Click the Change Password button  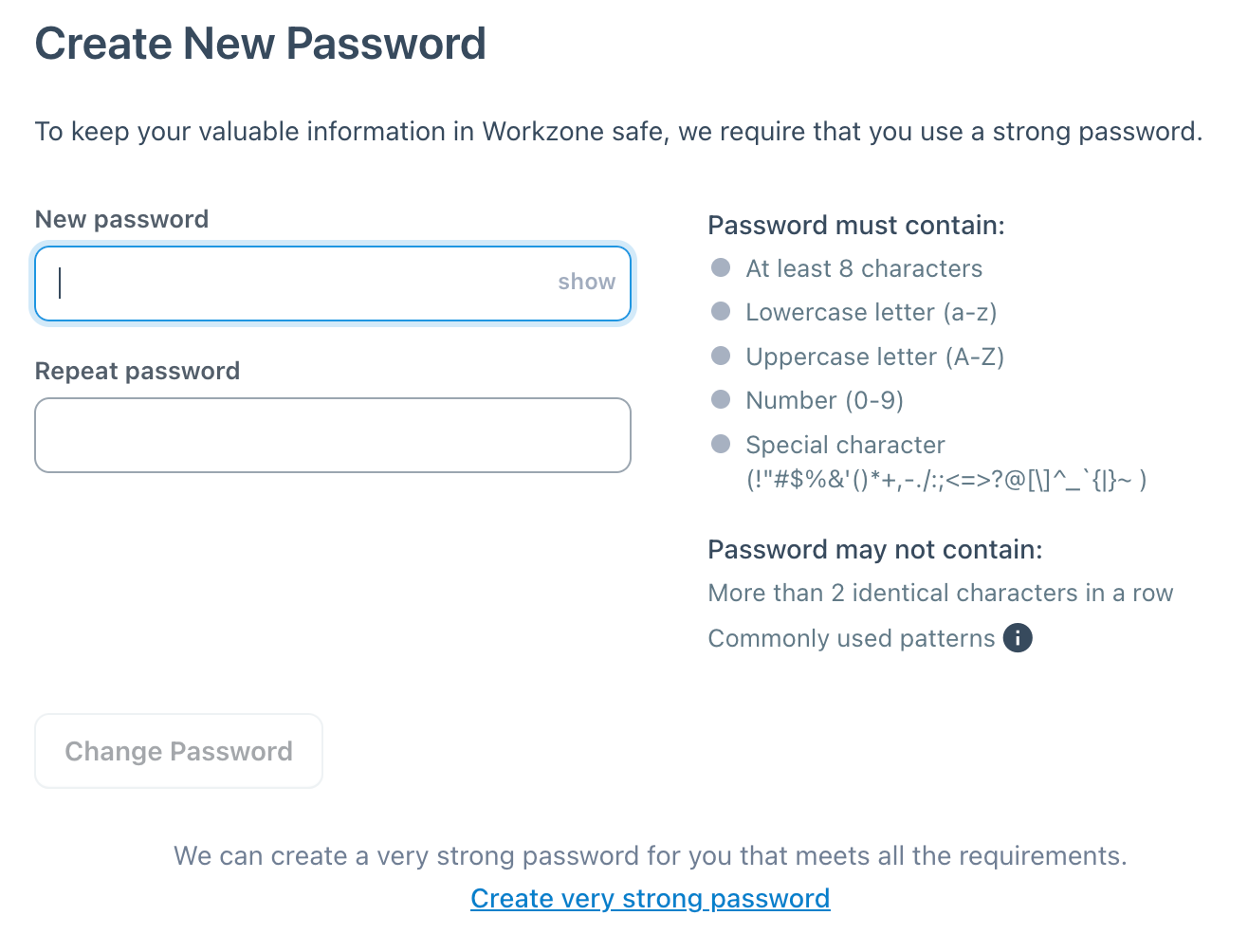point(179,751)
